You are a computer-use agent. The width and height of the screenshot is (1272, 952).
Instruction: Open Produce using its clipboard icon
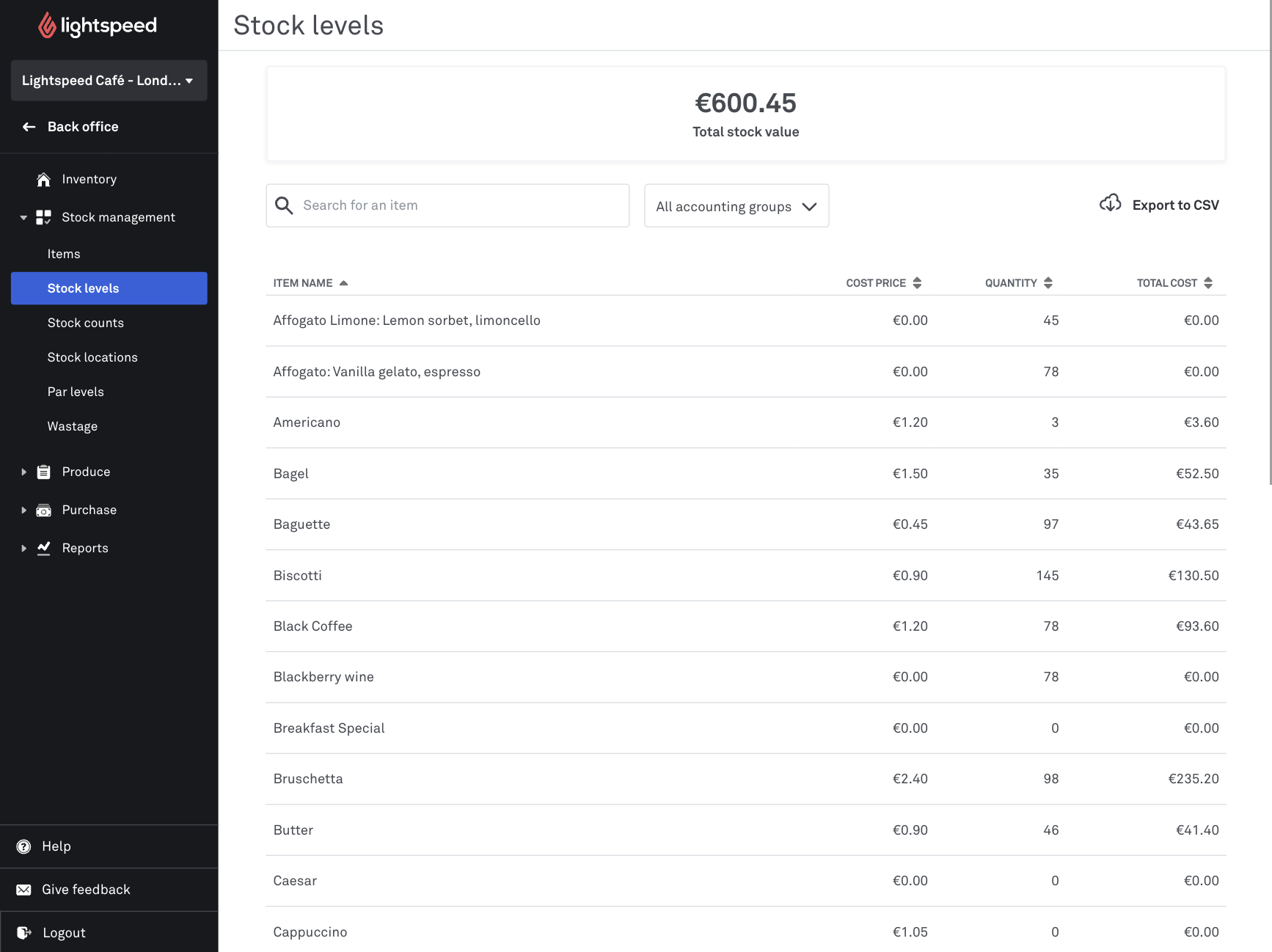(x=43, y=472)
